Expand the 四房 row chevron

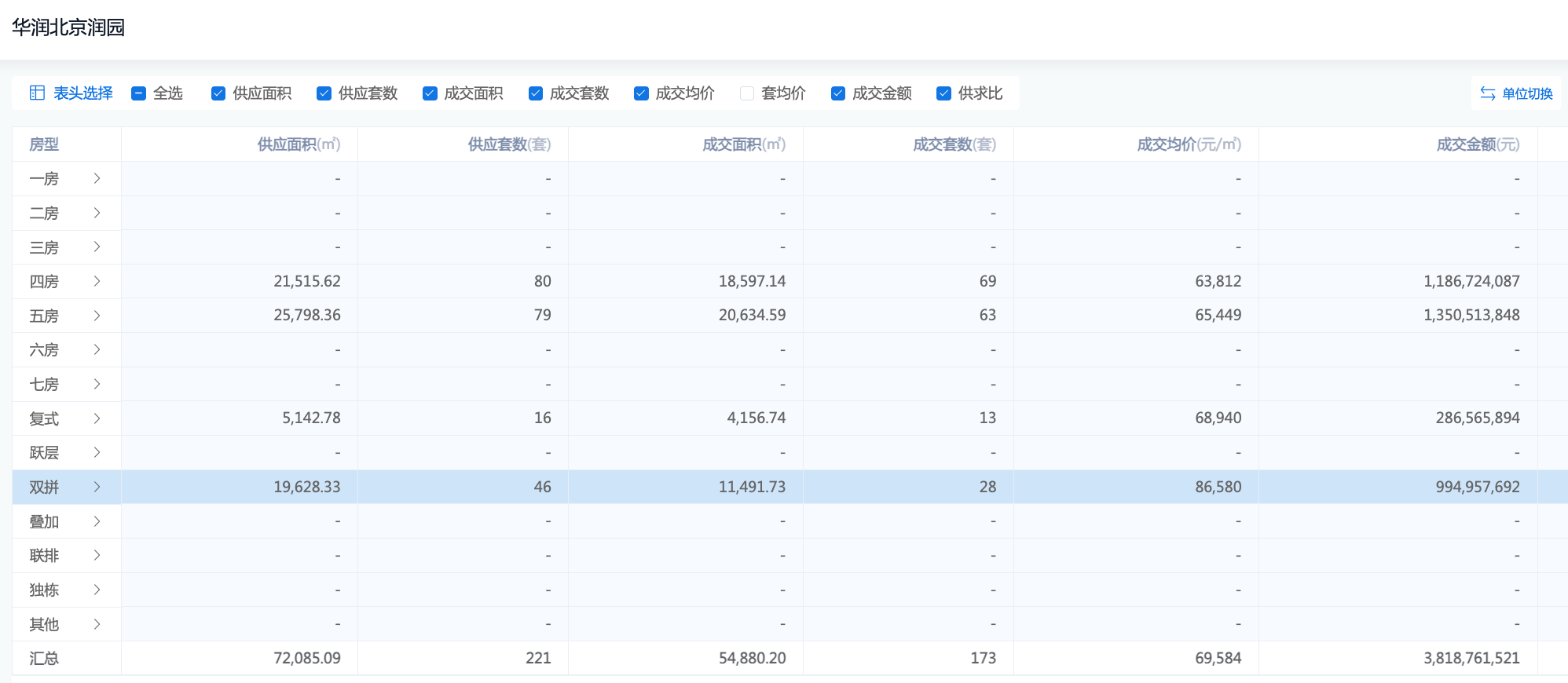pos(97,281)
